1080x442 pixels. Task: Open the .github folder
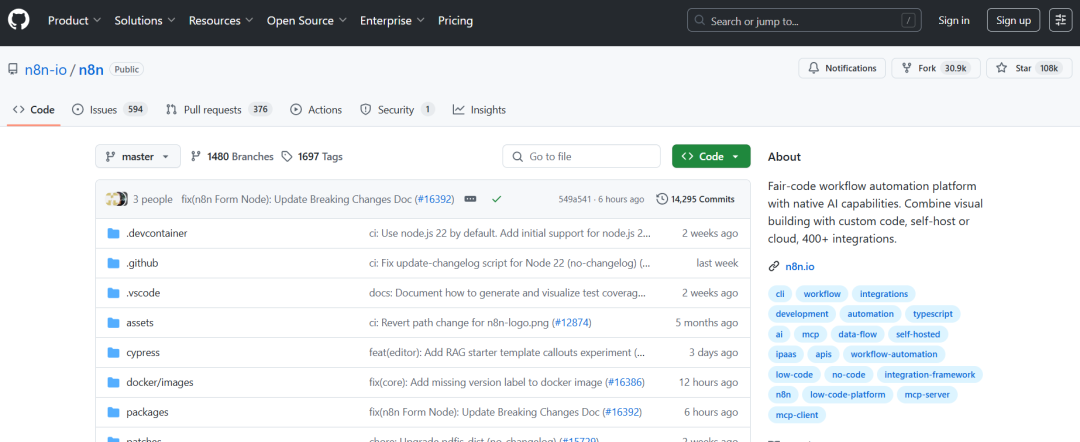[143, 263]
